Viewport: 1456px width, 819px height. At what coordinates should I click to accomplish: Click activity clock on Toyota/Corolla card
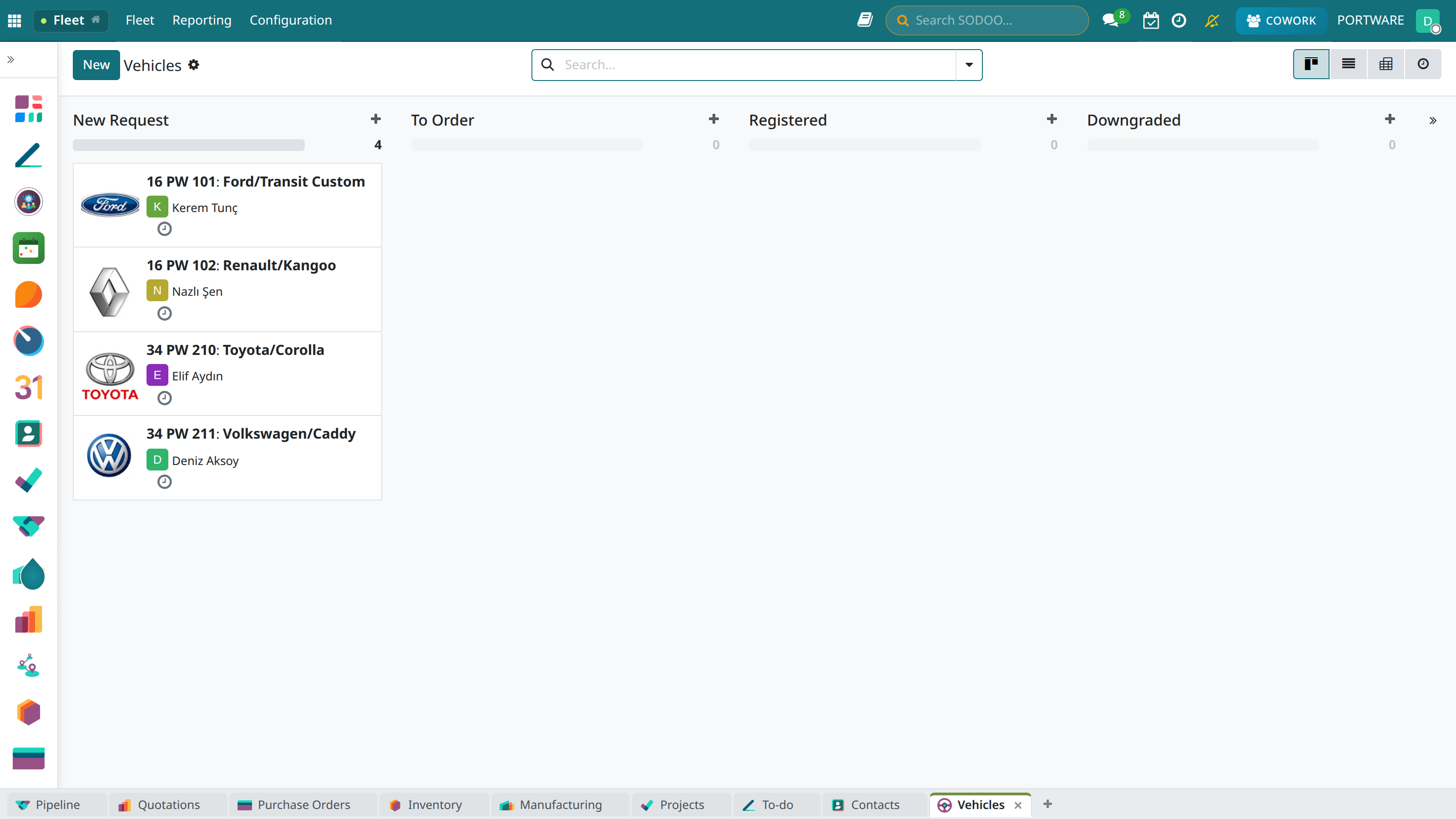[164, 398]
